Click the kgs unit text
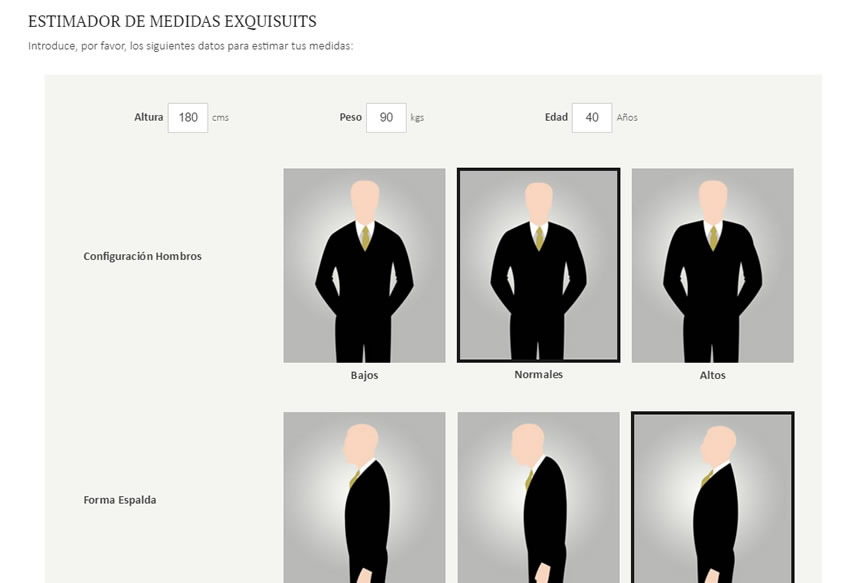The width and height of the screenshot is (857, 583). (417, 117)
